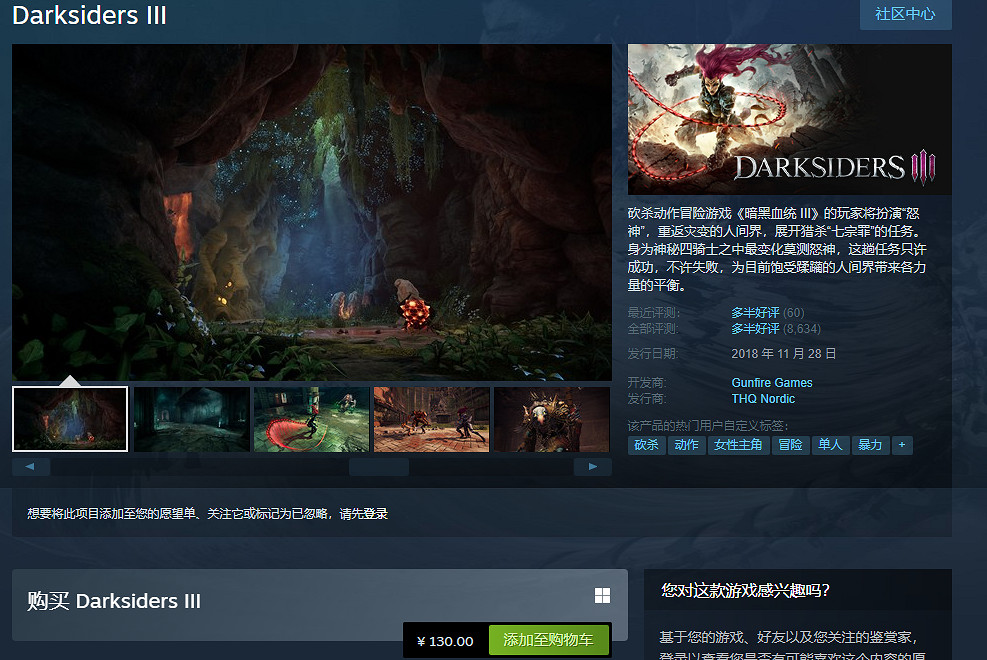Viewport: 987px width, 660px height.
Task: Select the second dark corridor thumbnail
Action: coord(191,419)
